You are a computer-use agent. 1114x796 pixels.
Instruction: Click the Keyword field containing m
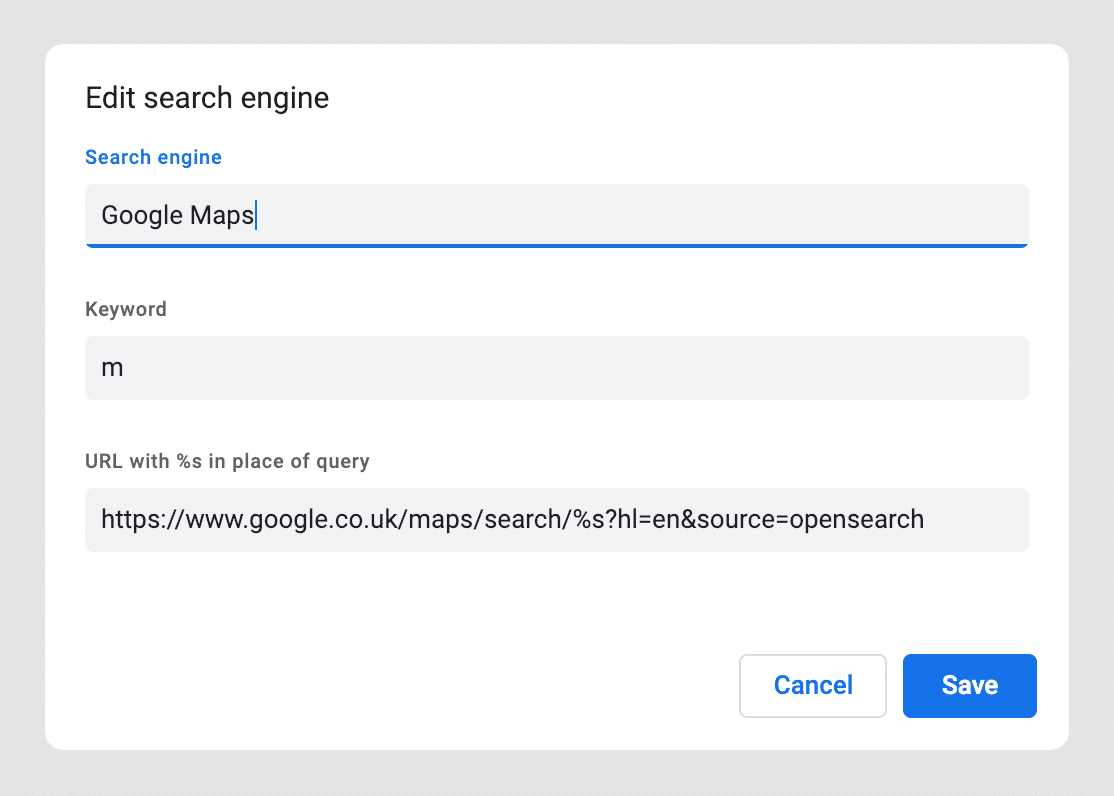click(556, 367)
